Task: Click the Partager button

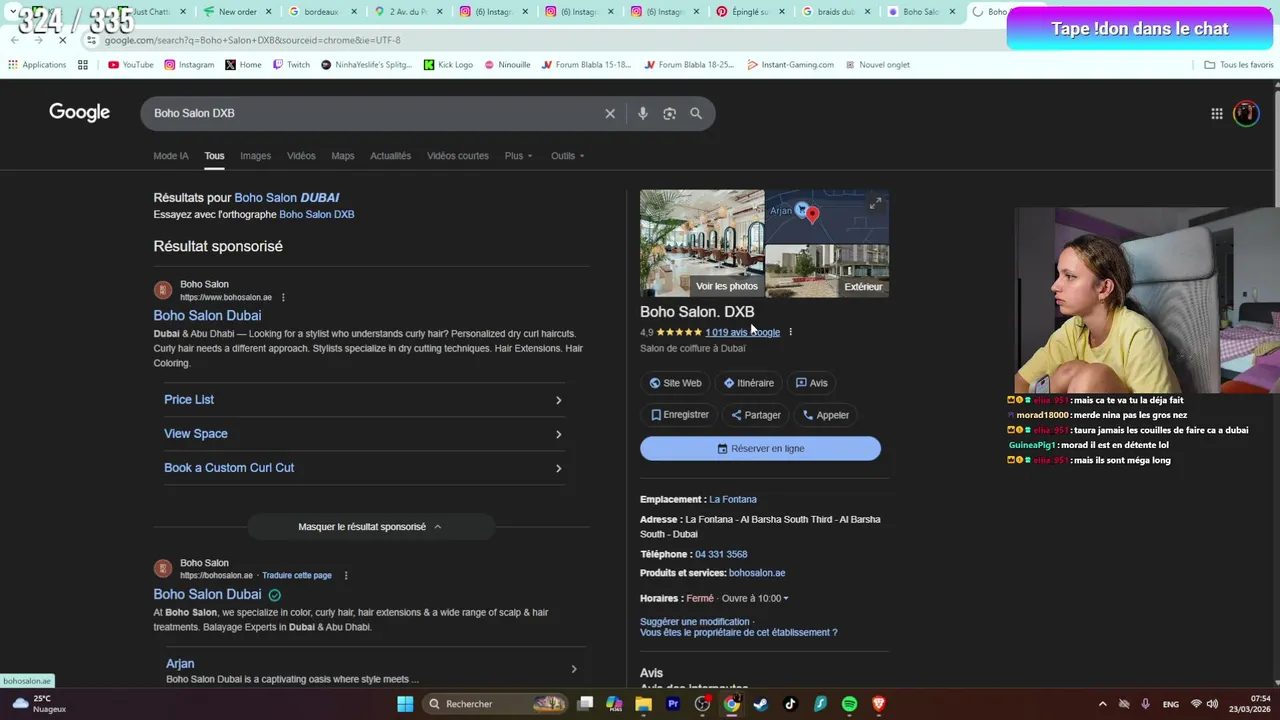Action: pyautogui.click(x=755, y=415)
